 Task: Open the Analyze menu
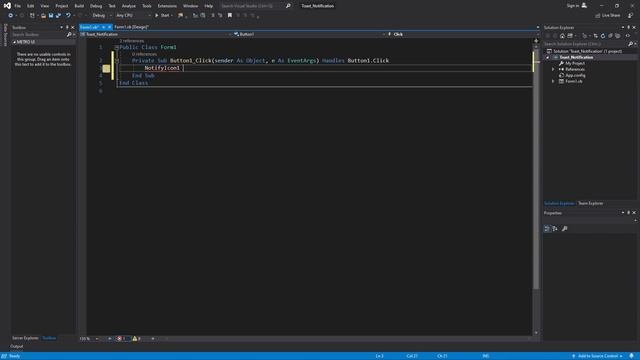click(129, 6)
